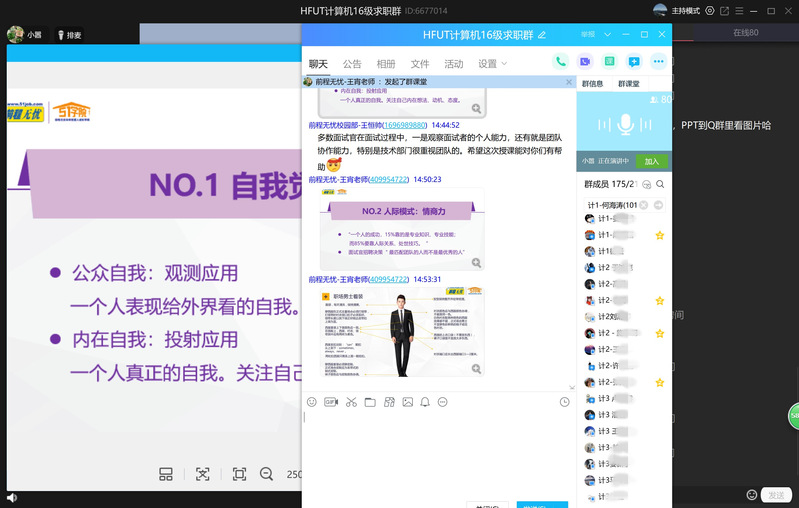
Task: Open the emoji picker in chat toolbar
Action: click(x=312, y=402)
